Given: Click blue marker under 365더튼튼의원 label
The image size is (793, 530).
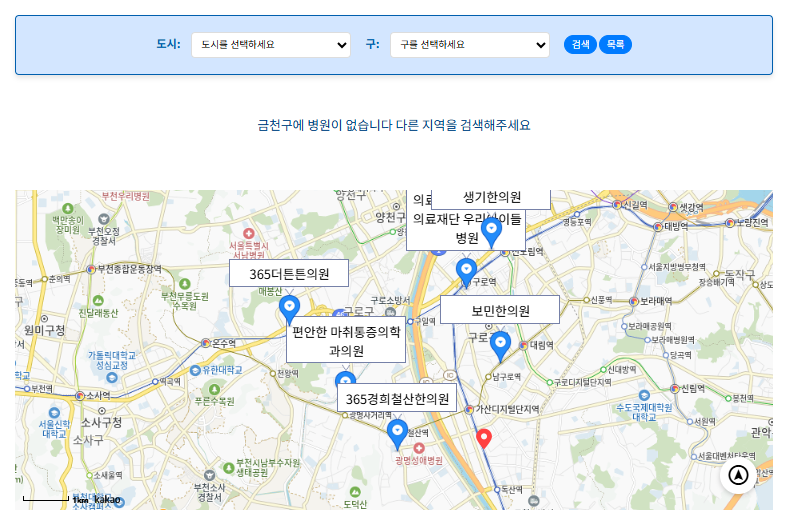Looking at the screenshot, I should [x=289, y=310].
